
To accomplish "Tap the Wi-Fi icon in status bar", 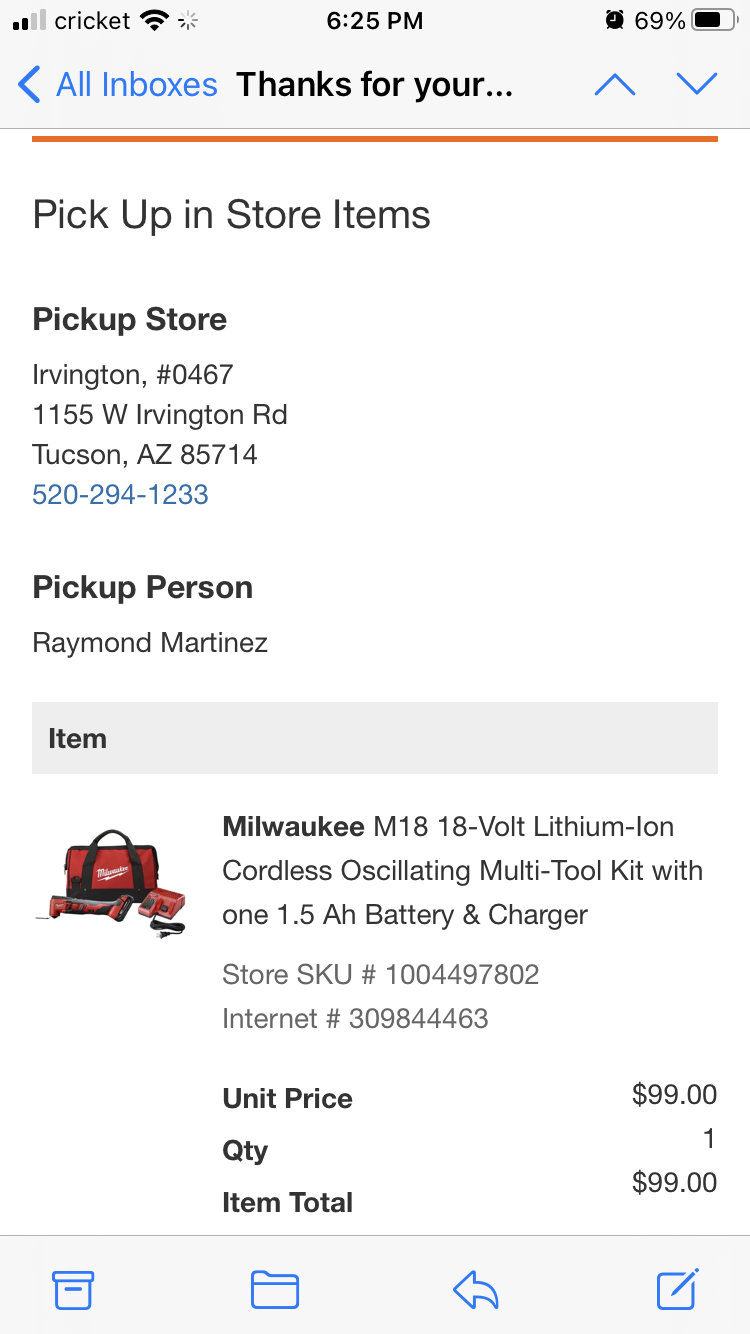I will pyautogui.click(x=153, y=21).
